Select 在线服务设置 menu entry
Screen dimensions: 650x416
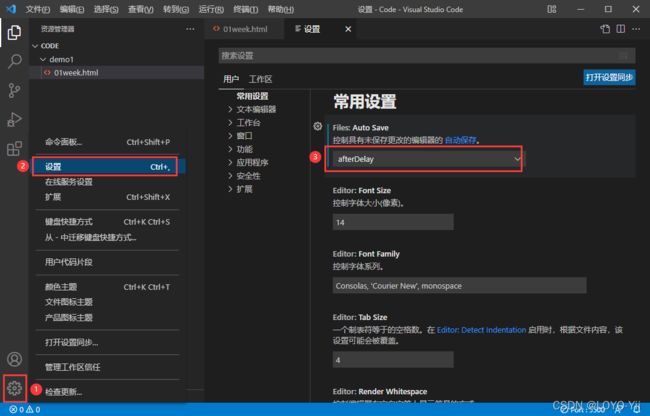[107, 182]
